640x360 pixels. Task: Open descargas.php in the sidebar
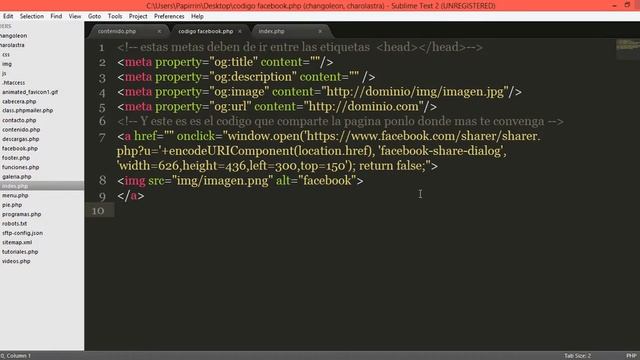click(x=20, y=139)
